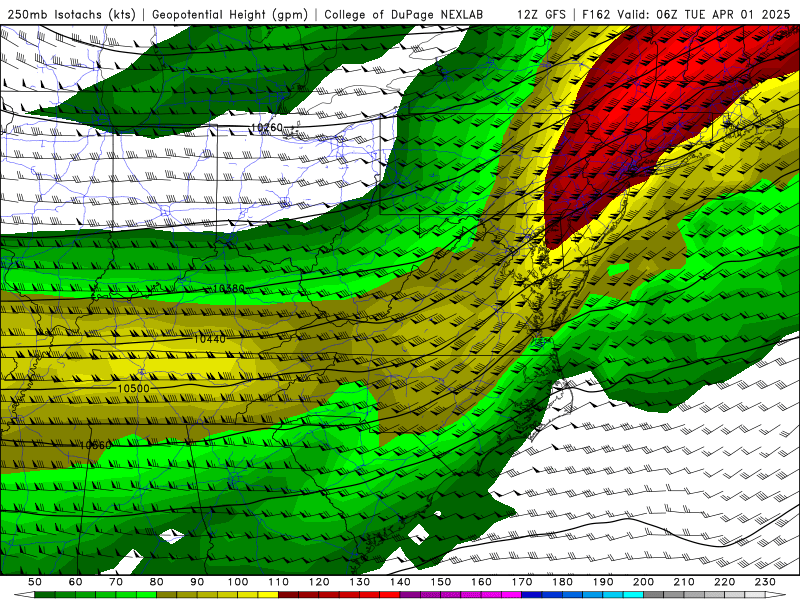Click the brightest yellow segment of the color bar
Screen dimensions: 800x600
coord(268,595)
